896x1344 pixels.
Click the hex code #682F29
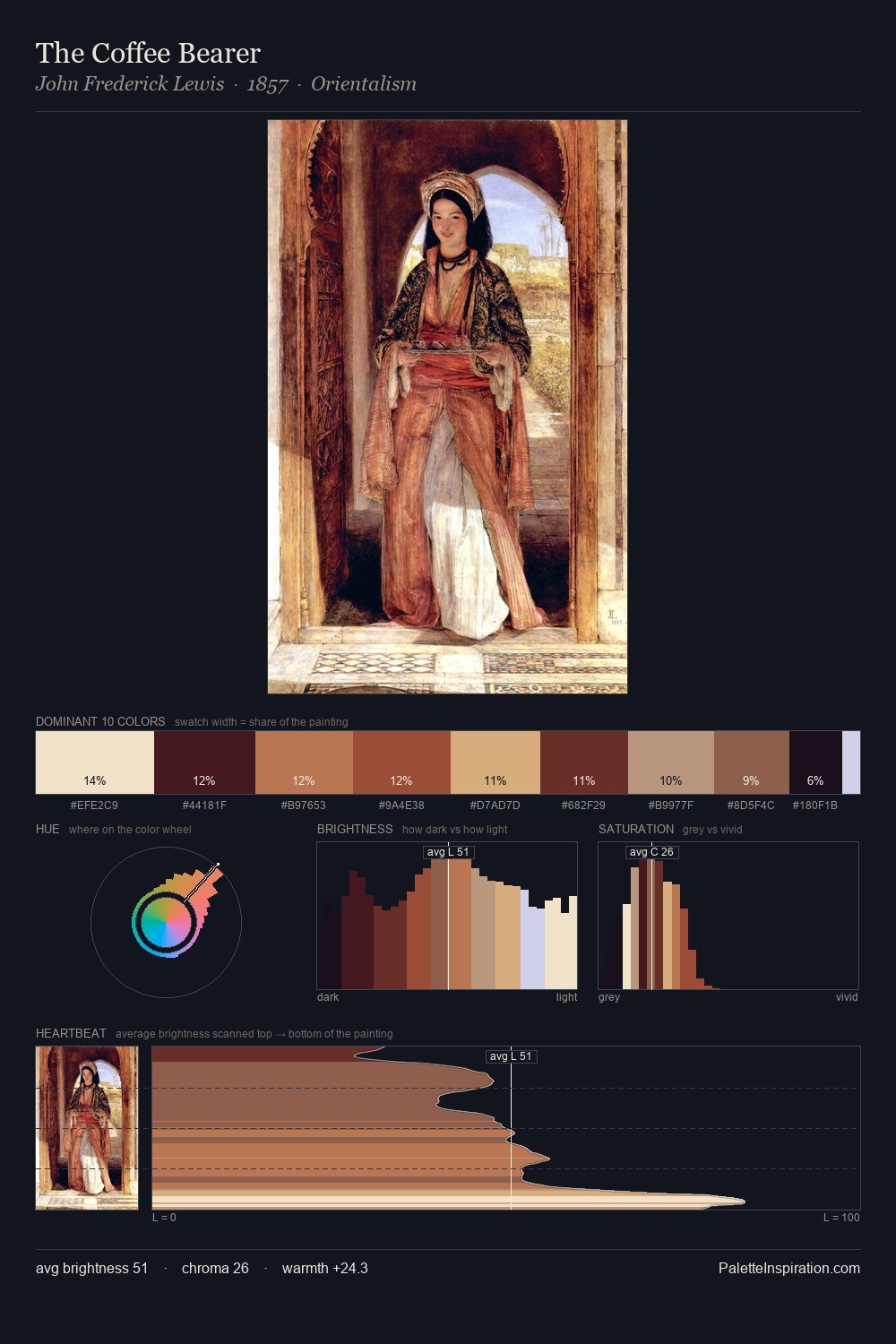(584, 806)
